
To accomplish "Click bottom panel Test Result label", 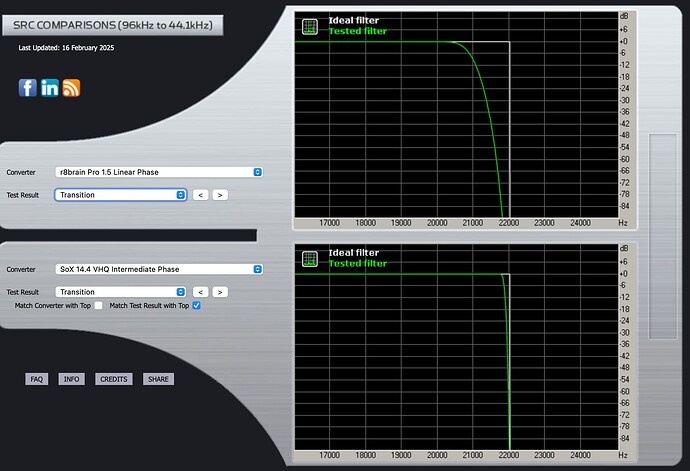I will coord(22,292).
